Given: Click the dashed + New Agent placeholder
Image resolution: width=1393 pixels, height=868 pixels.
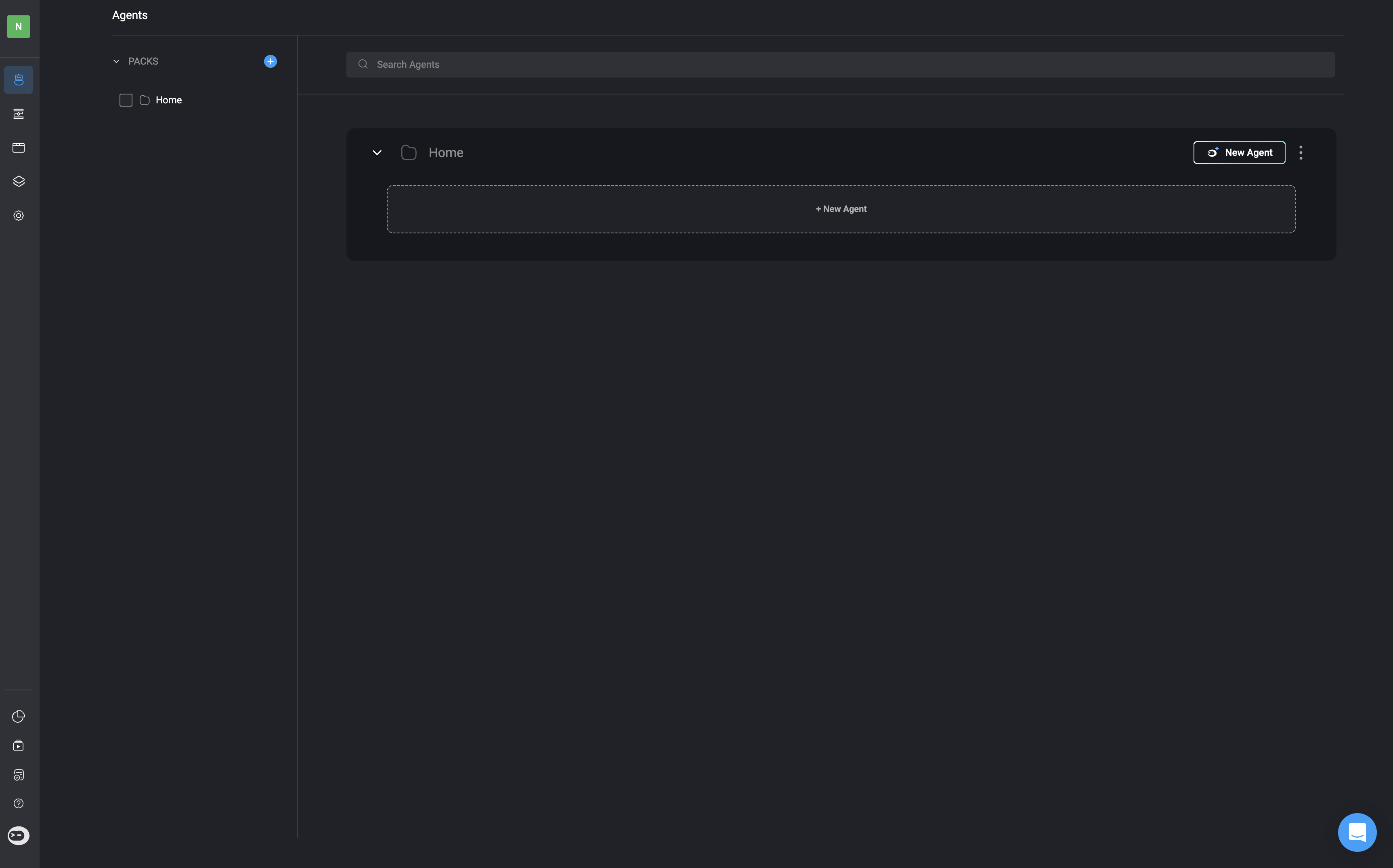Looking at the screenshot, I should pos(841,209).
